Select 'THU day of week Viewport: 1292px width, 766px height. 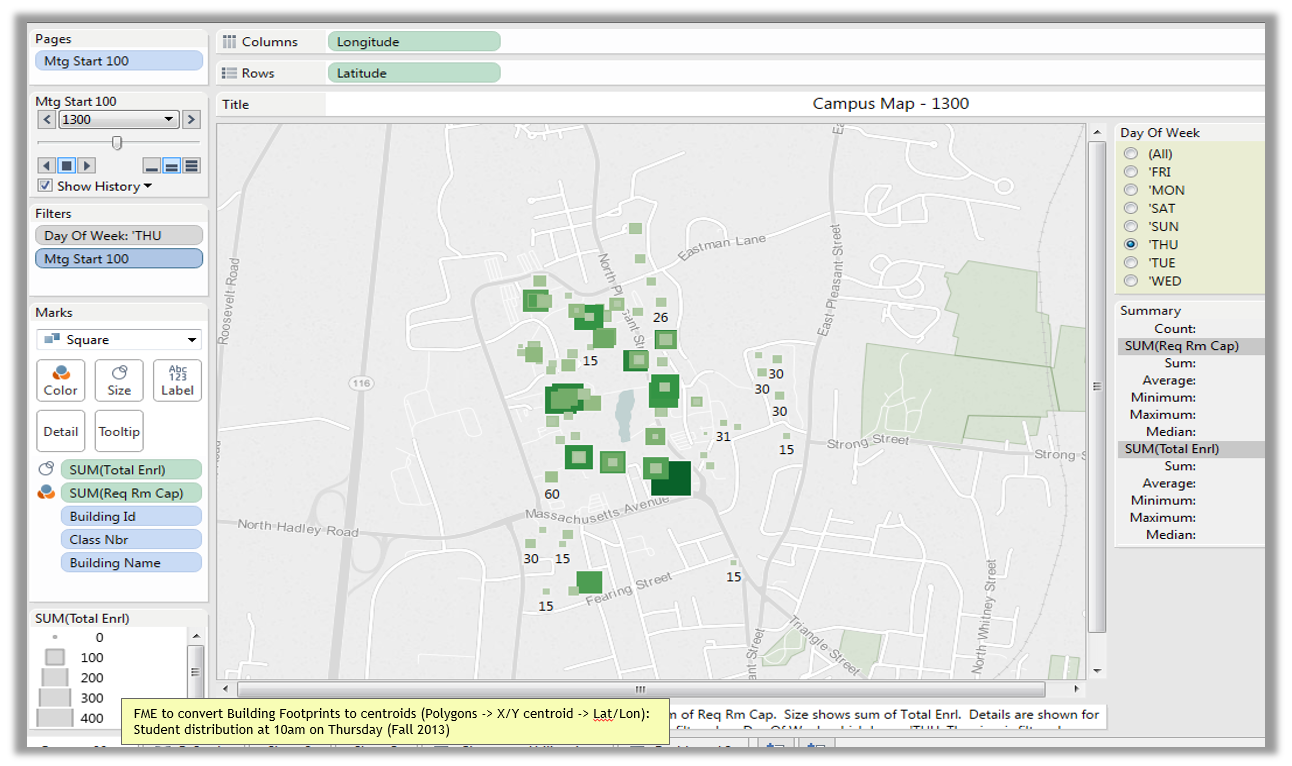1131,244
